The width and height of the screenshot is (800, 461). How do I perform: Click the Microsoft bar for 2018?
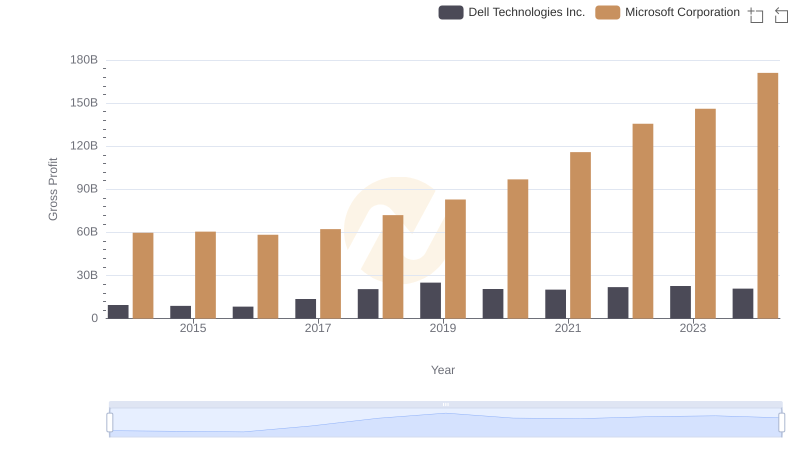pos(393,267)
